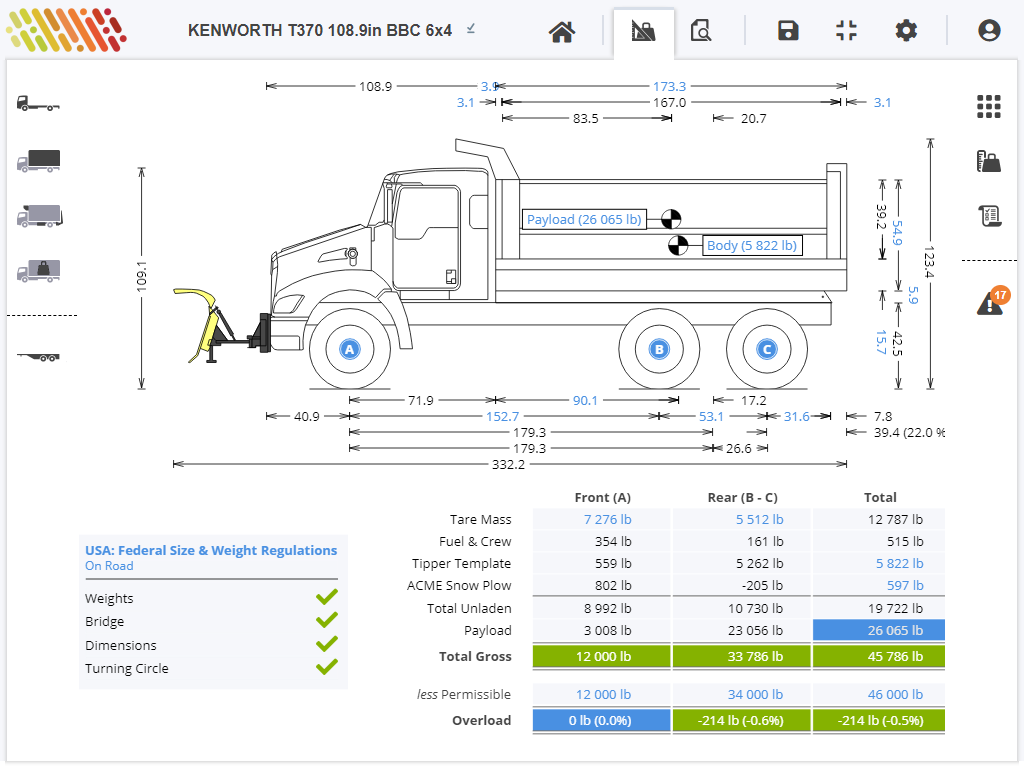1024x768 pixels.
Task: Select the payload weight truck icon
Action: click(38, 269)
